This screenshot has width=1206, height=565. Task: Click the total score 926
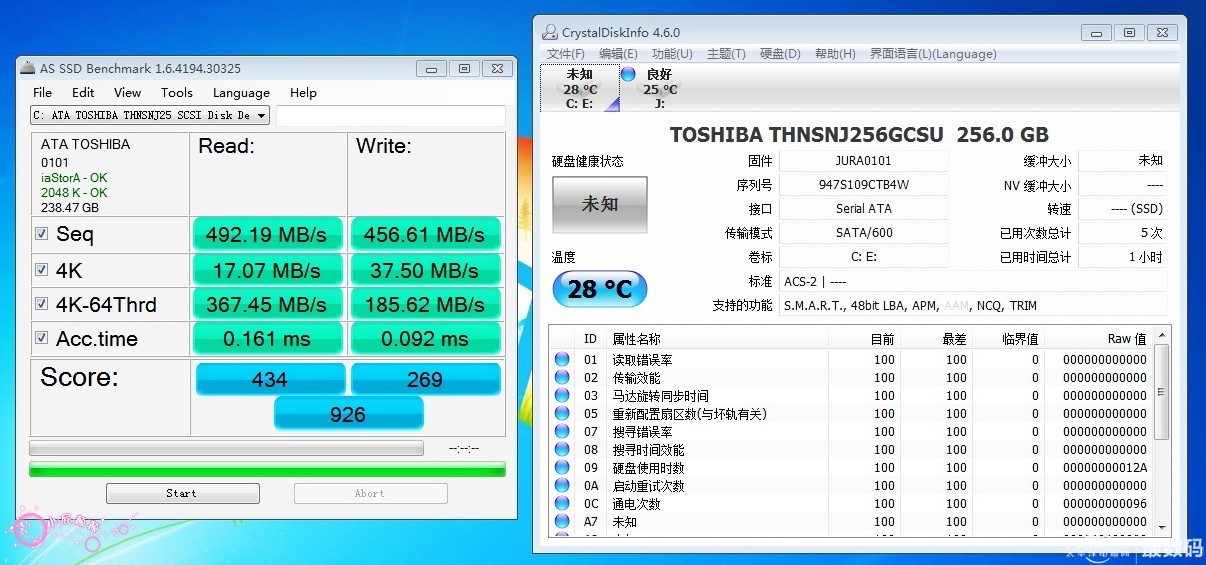[348, 414]
